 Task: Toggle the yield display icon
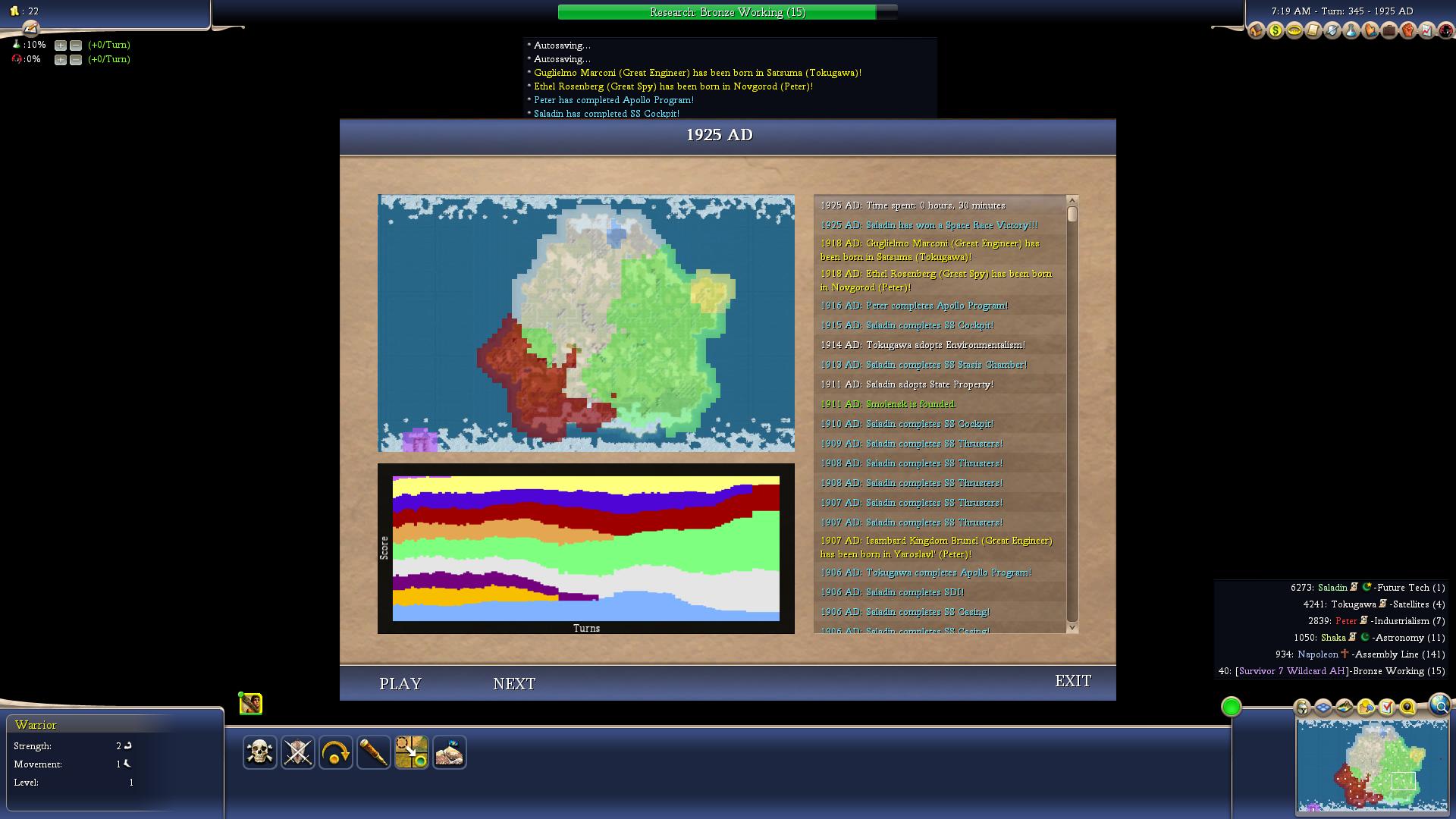point(1366,708)
